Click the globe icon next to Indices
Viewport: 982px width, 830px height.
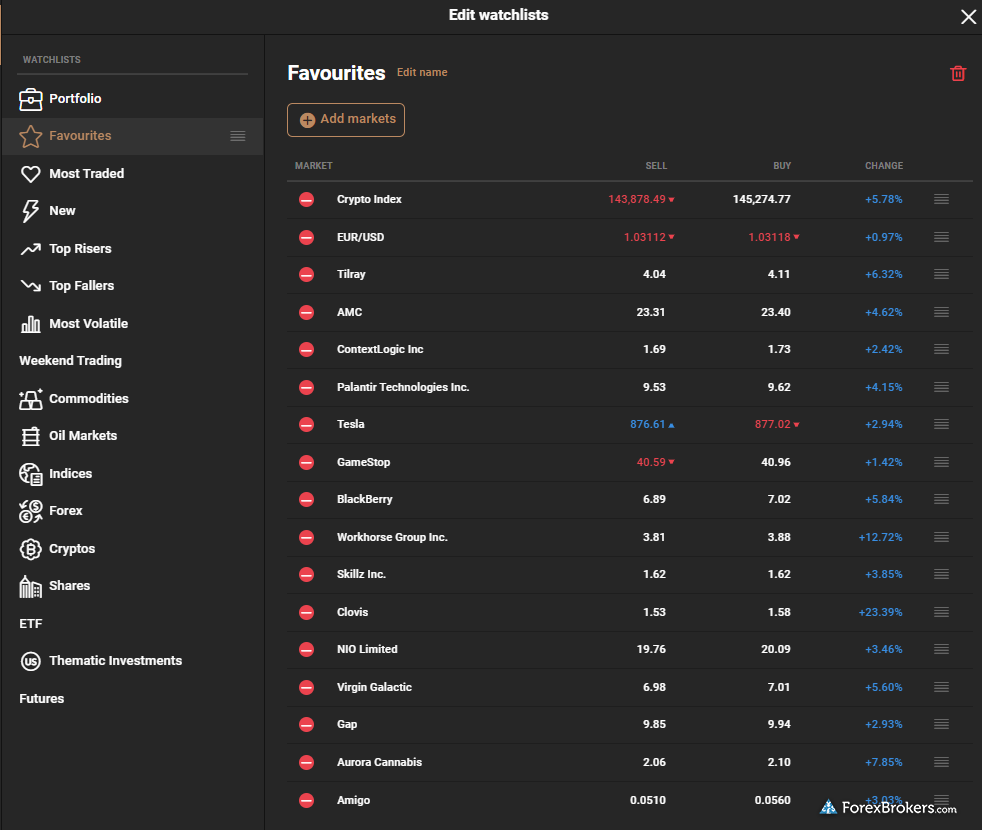click(31, 474)
